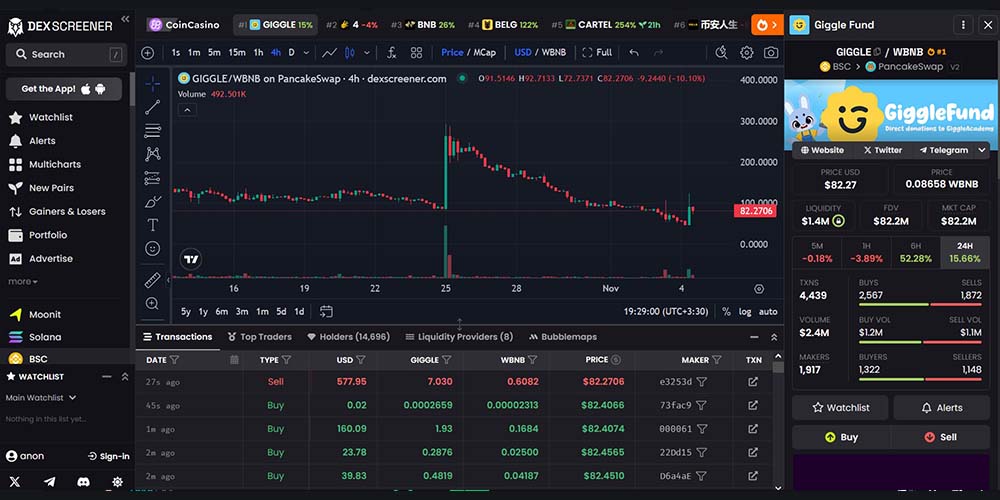Open transaction link for maker e3253d

click(x=753, y=381)
